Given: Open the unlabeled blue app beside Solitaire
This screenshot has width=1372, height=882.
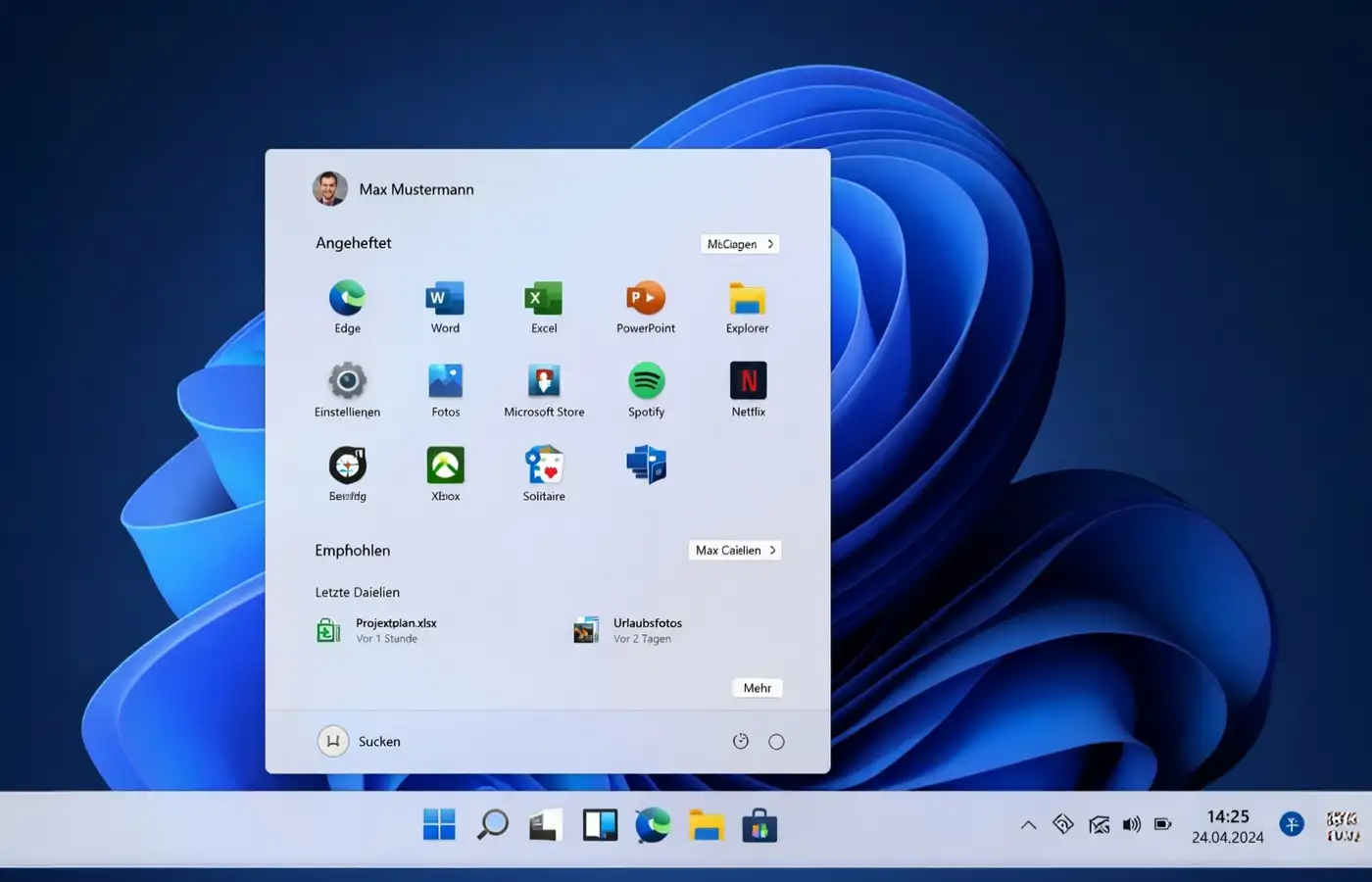Looking at the screenshot, I should pos(646,465).
